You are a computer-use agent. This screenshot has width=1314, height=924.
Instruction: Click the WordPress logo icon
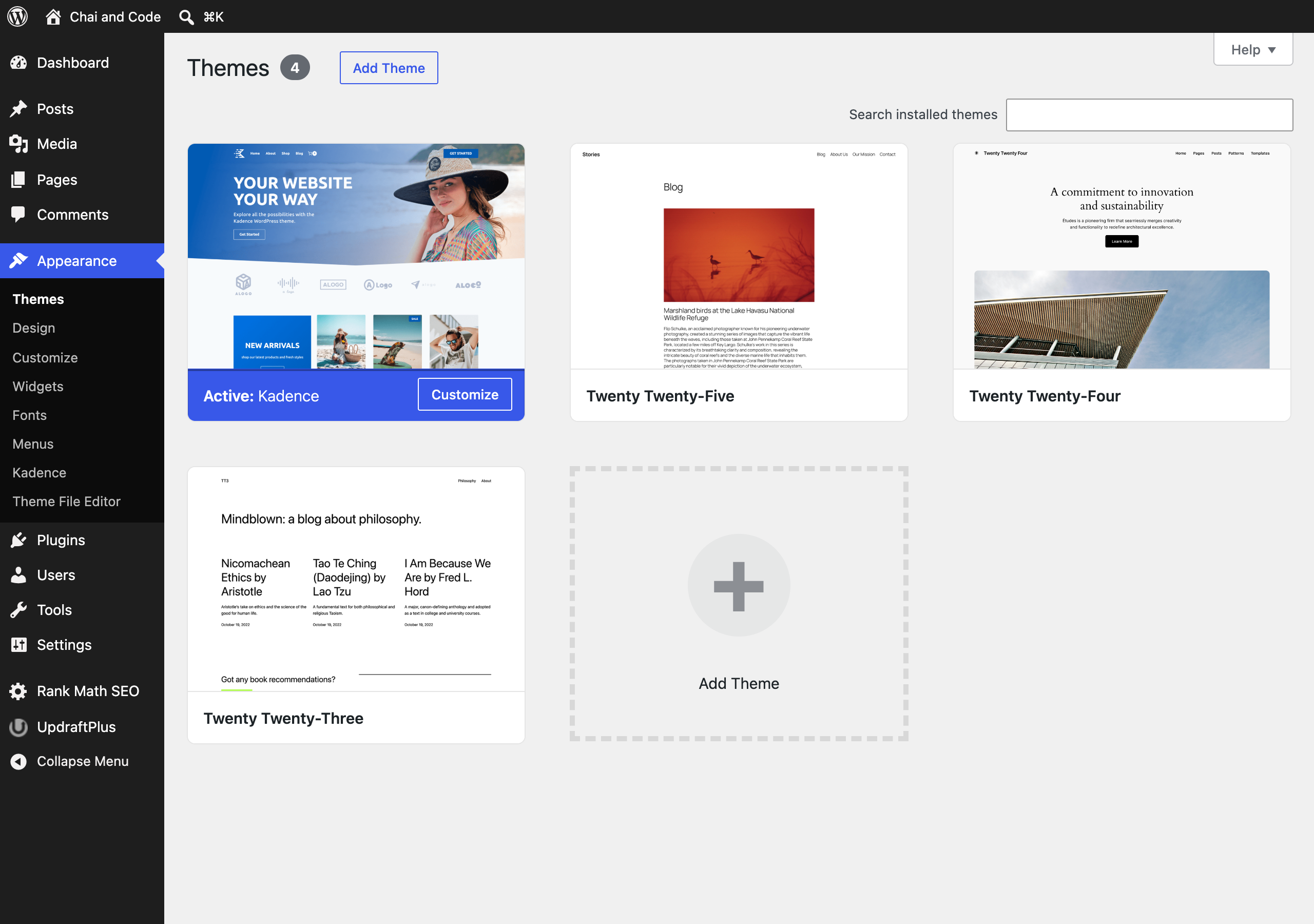[17, 16]
